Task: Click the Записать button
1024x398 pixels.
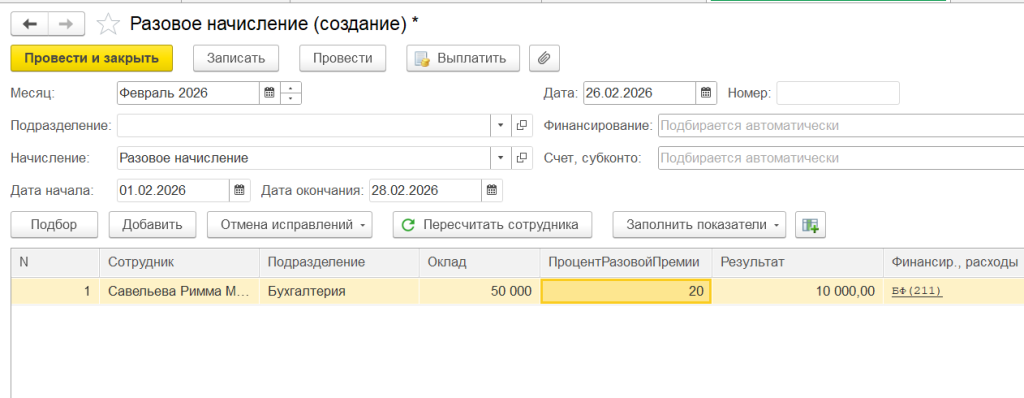Action: (236, 58)
